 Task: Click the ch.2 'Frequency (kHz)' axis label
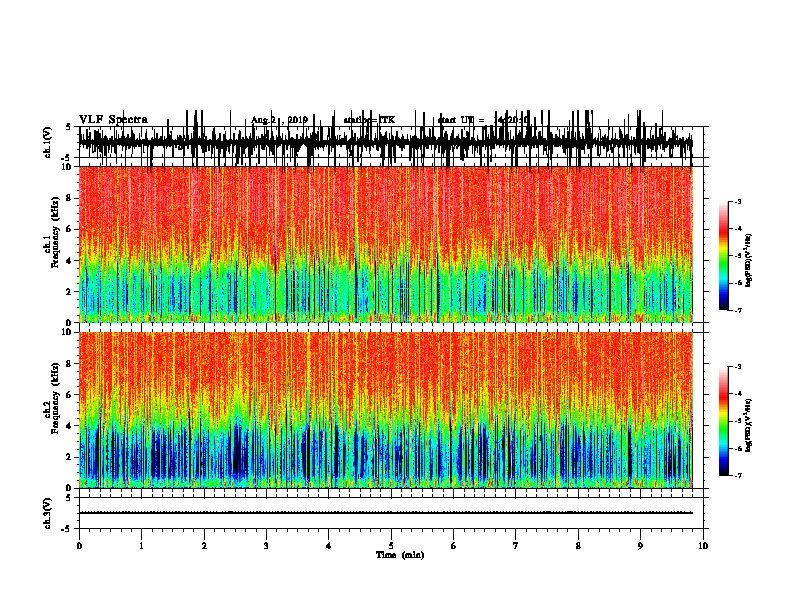click(x=55, y=397)
